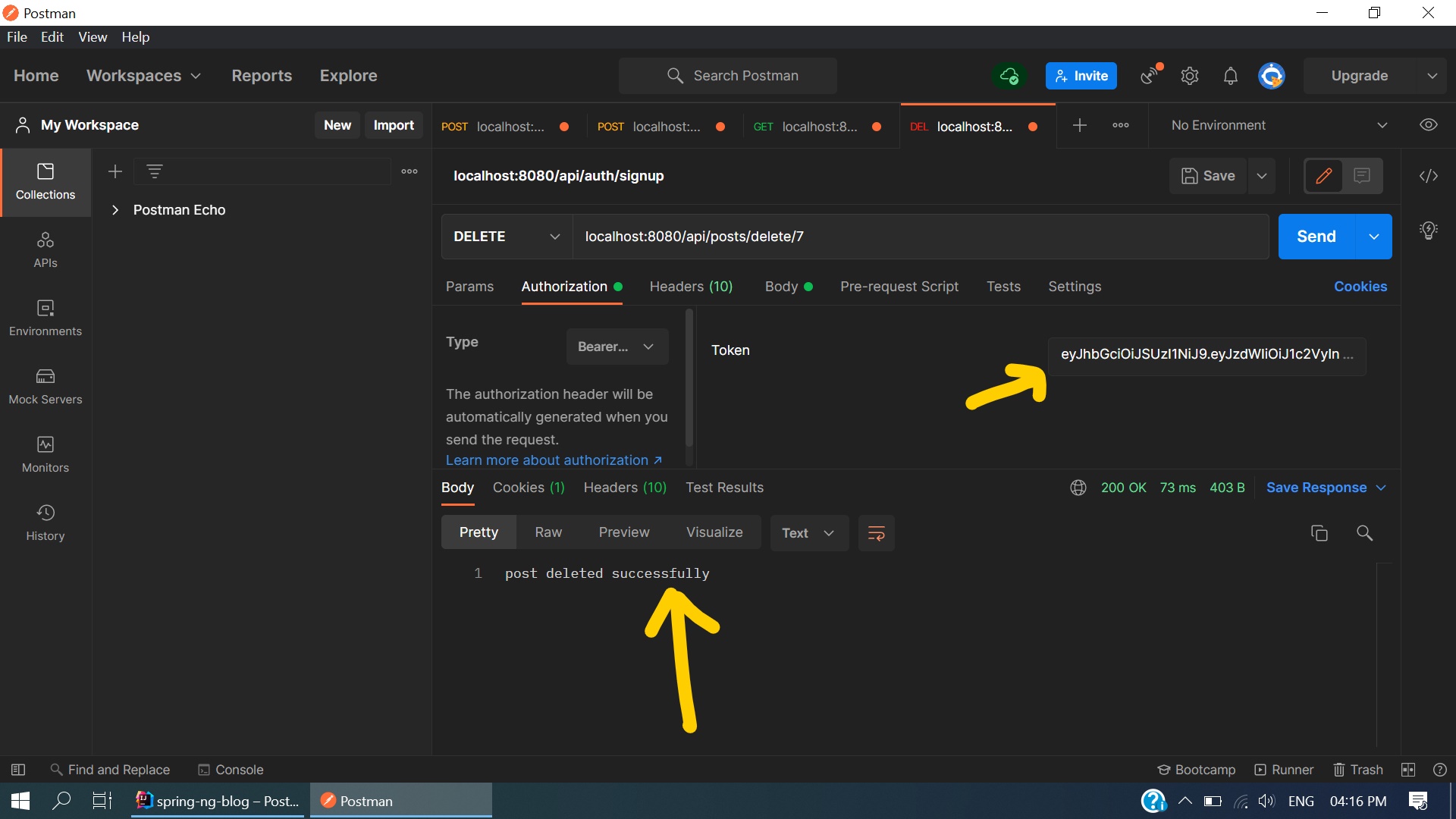Open the Collections sidebar panel
The width and height of the screenshot is (1456, 819).
[x=45, y=182]
